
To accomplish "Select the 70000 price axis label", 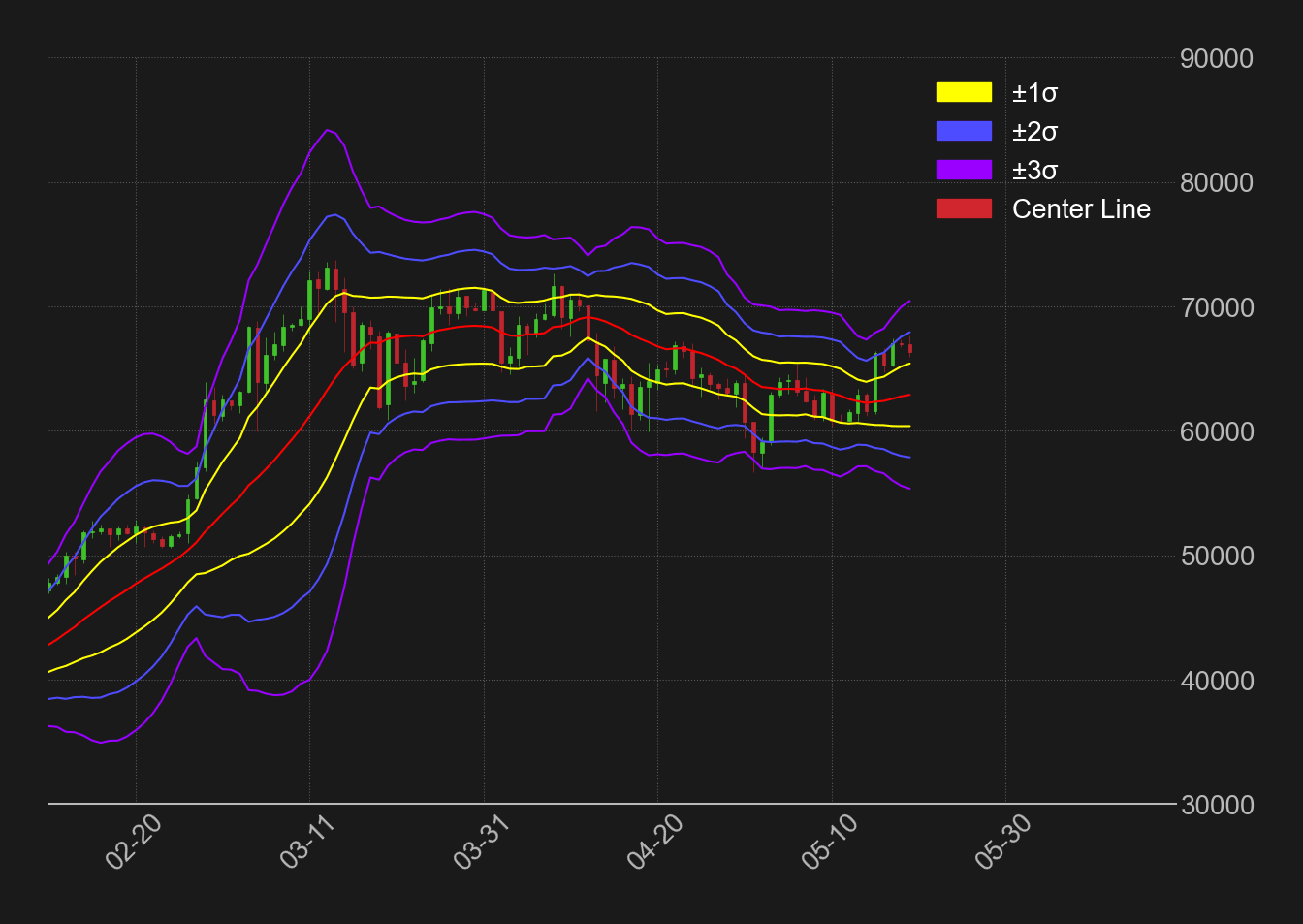I will click(x=1217, y=308).
